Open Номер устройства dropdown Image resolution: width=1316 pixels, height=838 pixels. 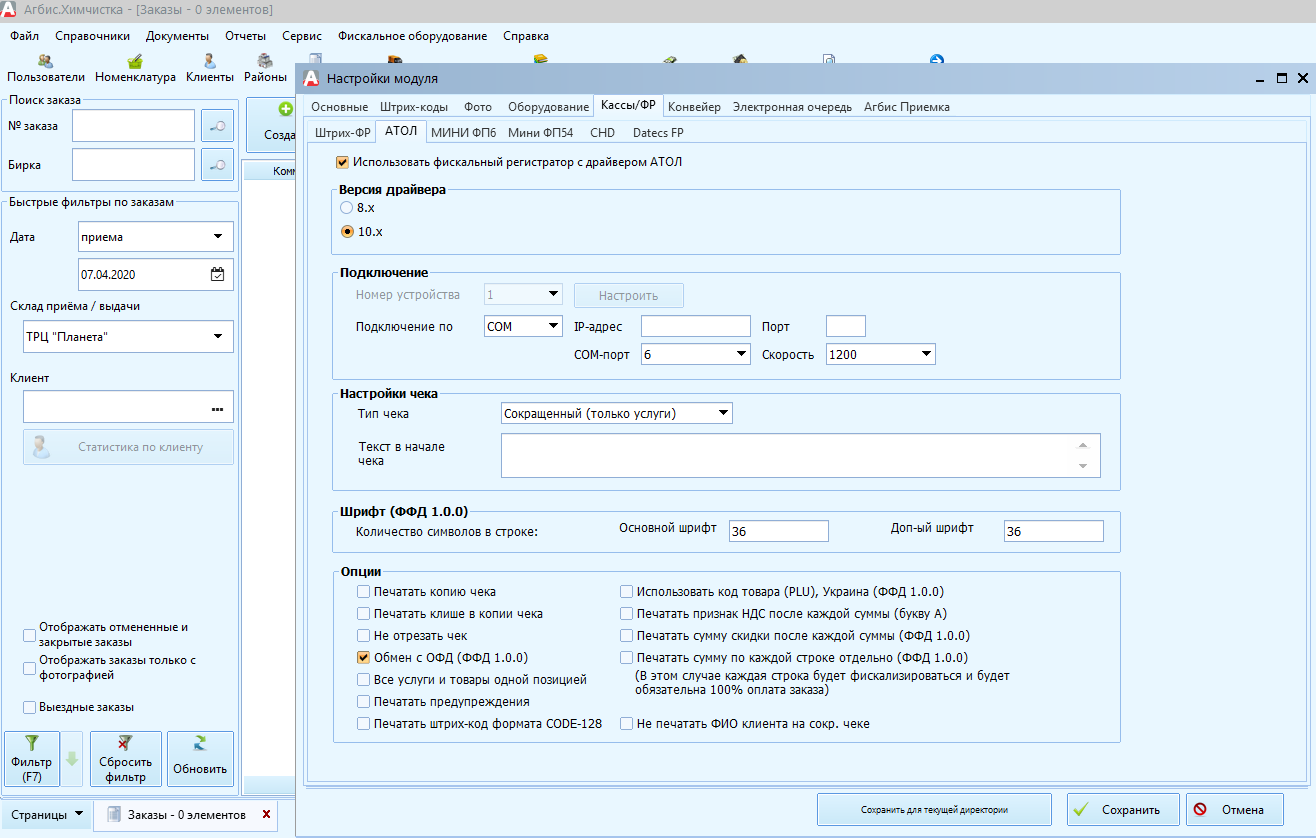[x=524, y=295]
